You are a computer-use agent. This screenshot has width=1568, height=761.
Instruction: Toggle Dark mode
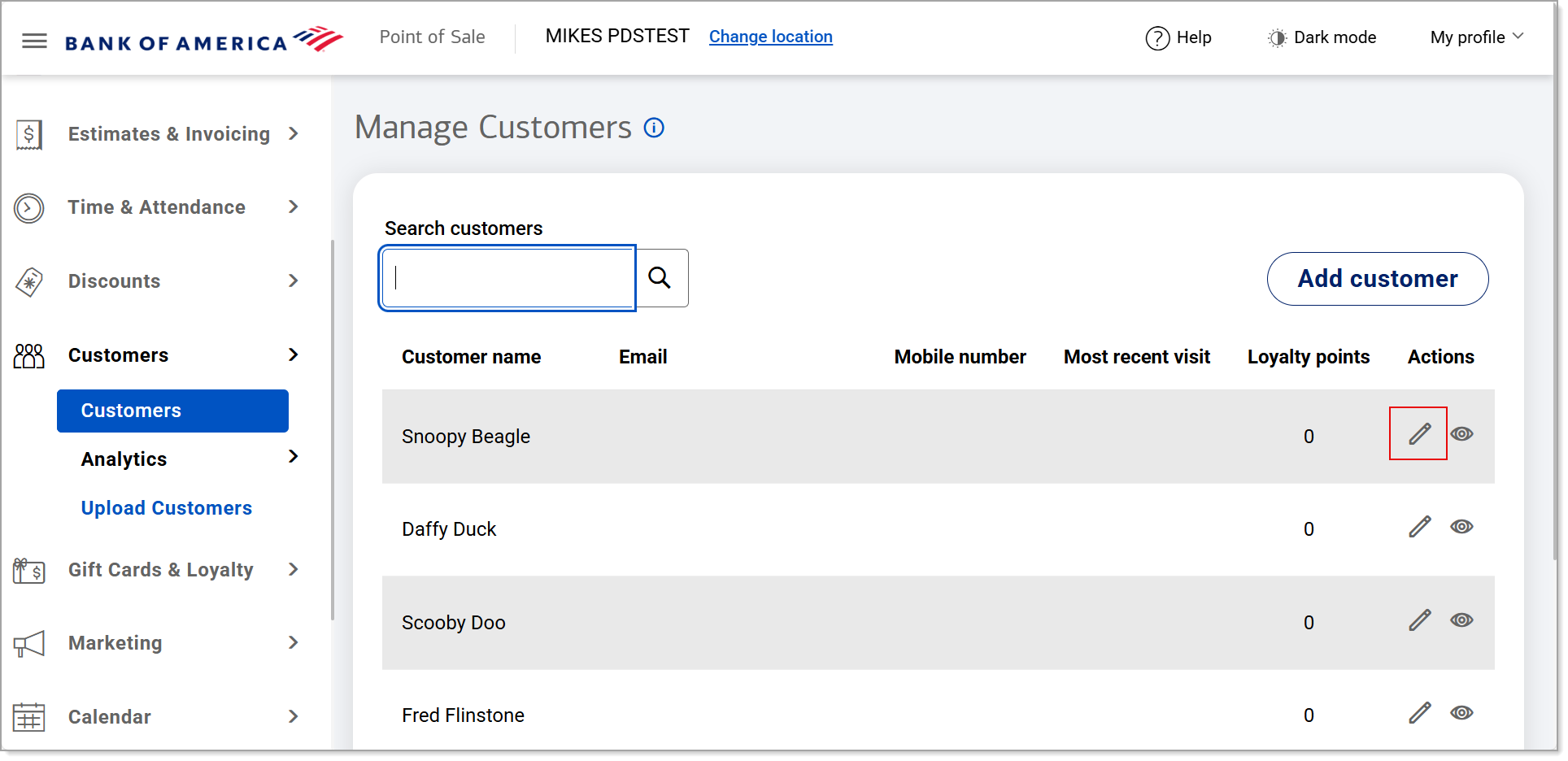pos(1322,37)
